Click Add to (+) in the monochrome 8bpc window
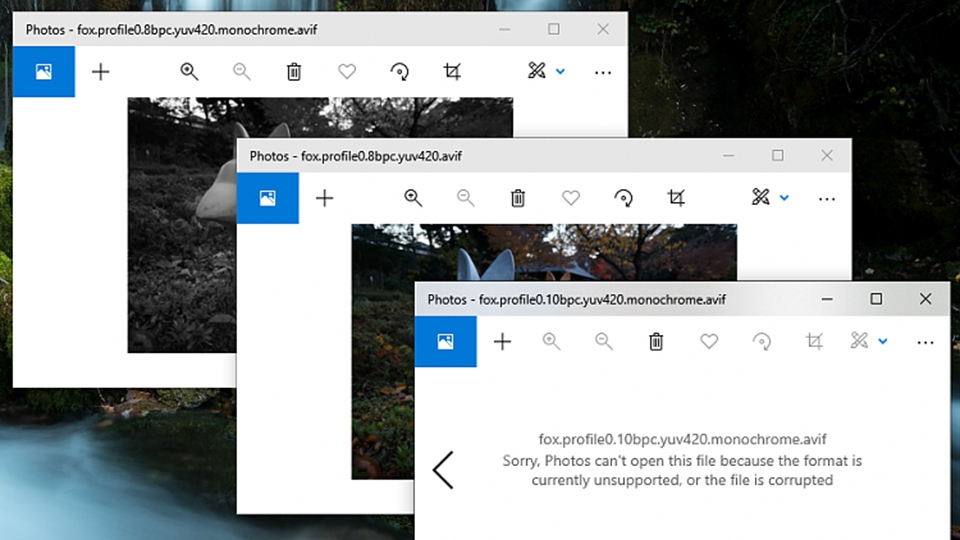Viewport: 960px width, 540px height. tap(100, 72)
